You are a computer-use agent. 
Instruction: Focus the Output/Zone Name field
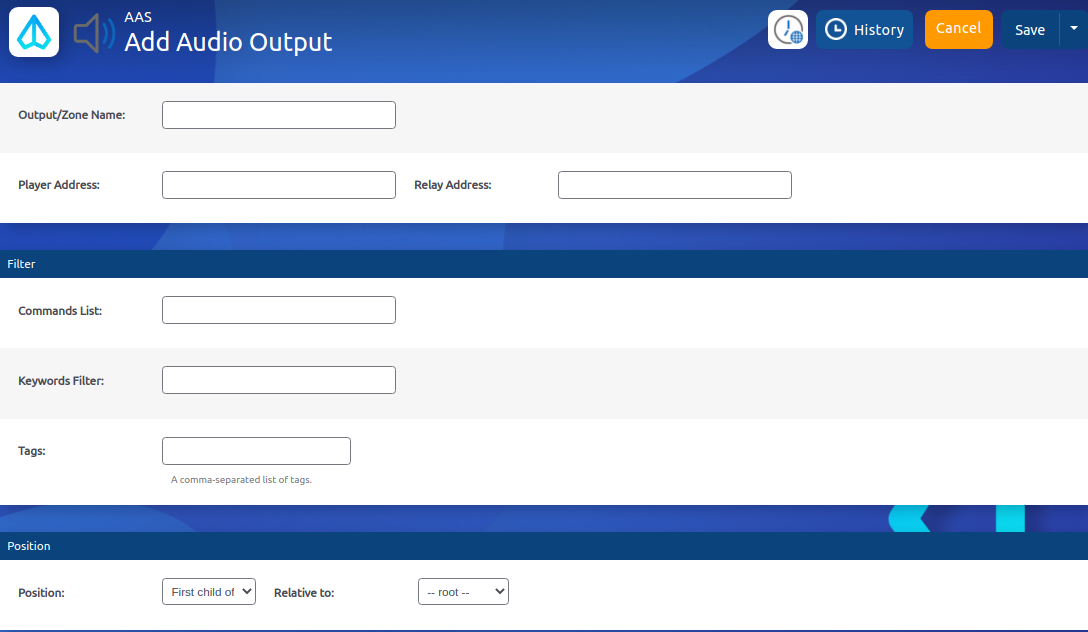coord(278,115)
